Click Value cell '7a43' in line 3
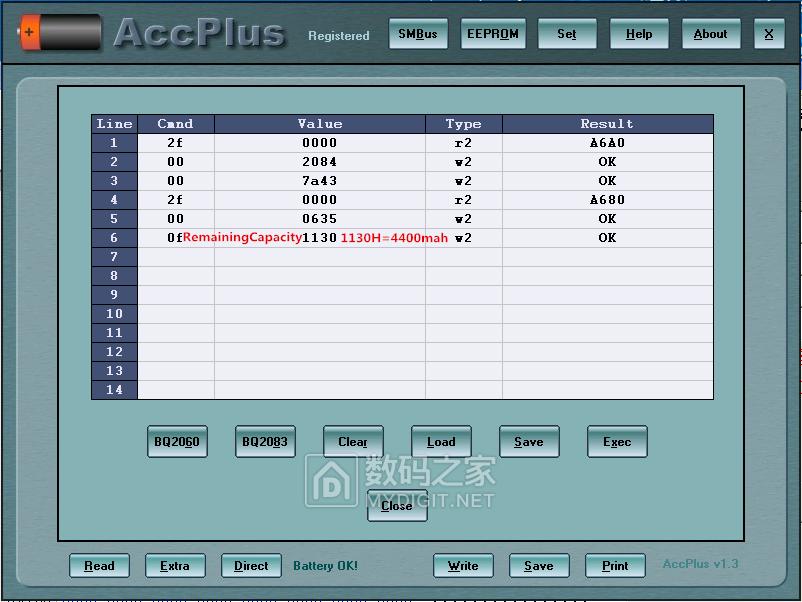Image resolution: width=802 pixels, height=602 pixels. click(x=320, y=181)
